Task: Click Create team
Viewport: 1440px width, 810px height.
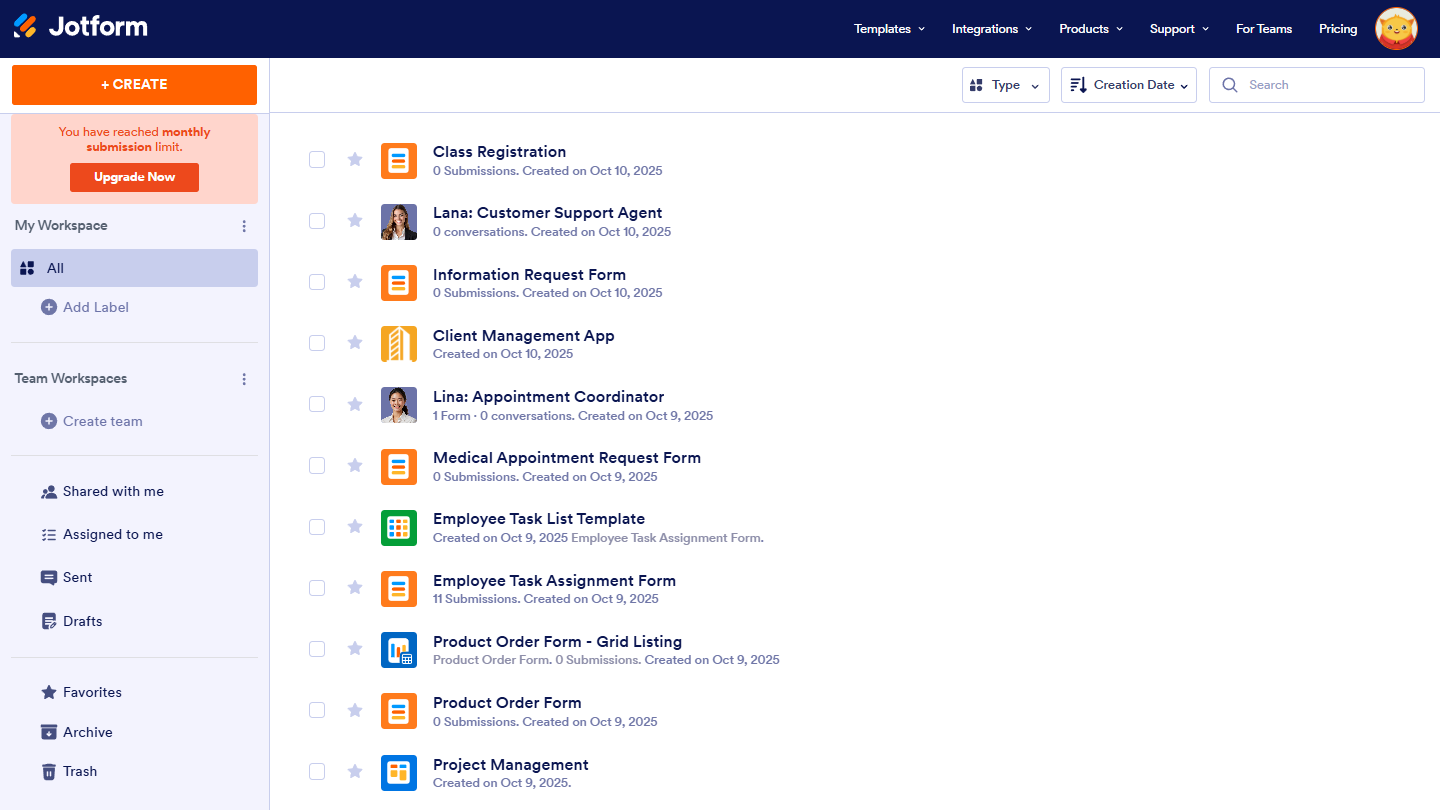Action: [92, 421]
